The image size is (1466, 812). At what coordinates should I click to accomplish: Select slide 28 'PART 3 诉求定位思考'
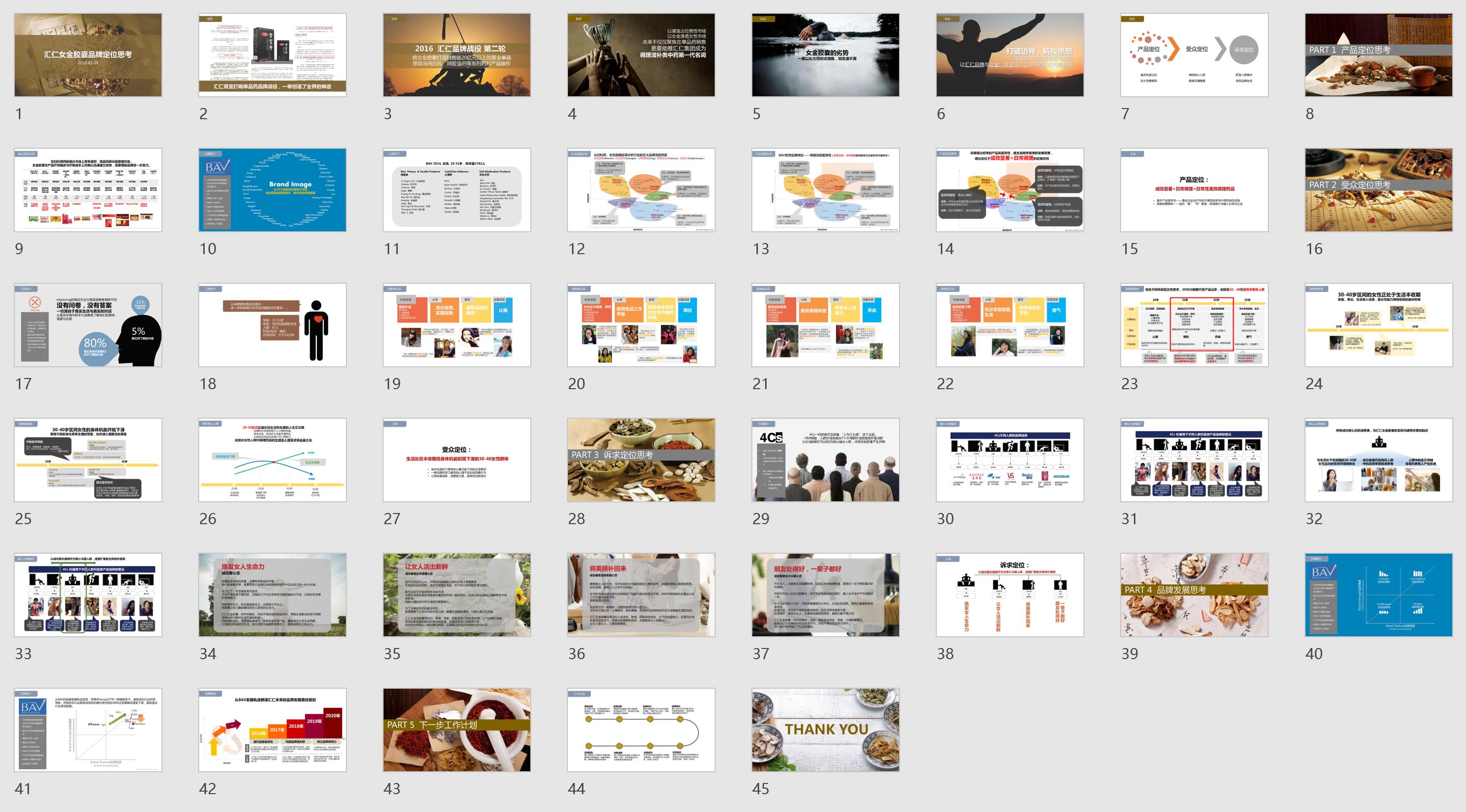click(x=641, y=459)
